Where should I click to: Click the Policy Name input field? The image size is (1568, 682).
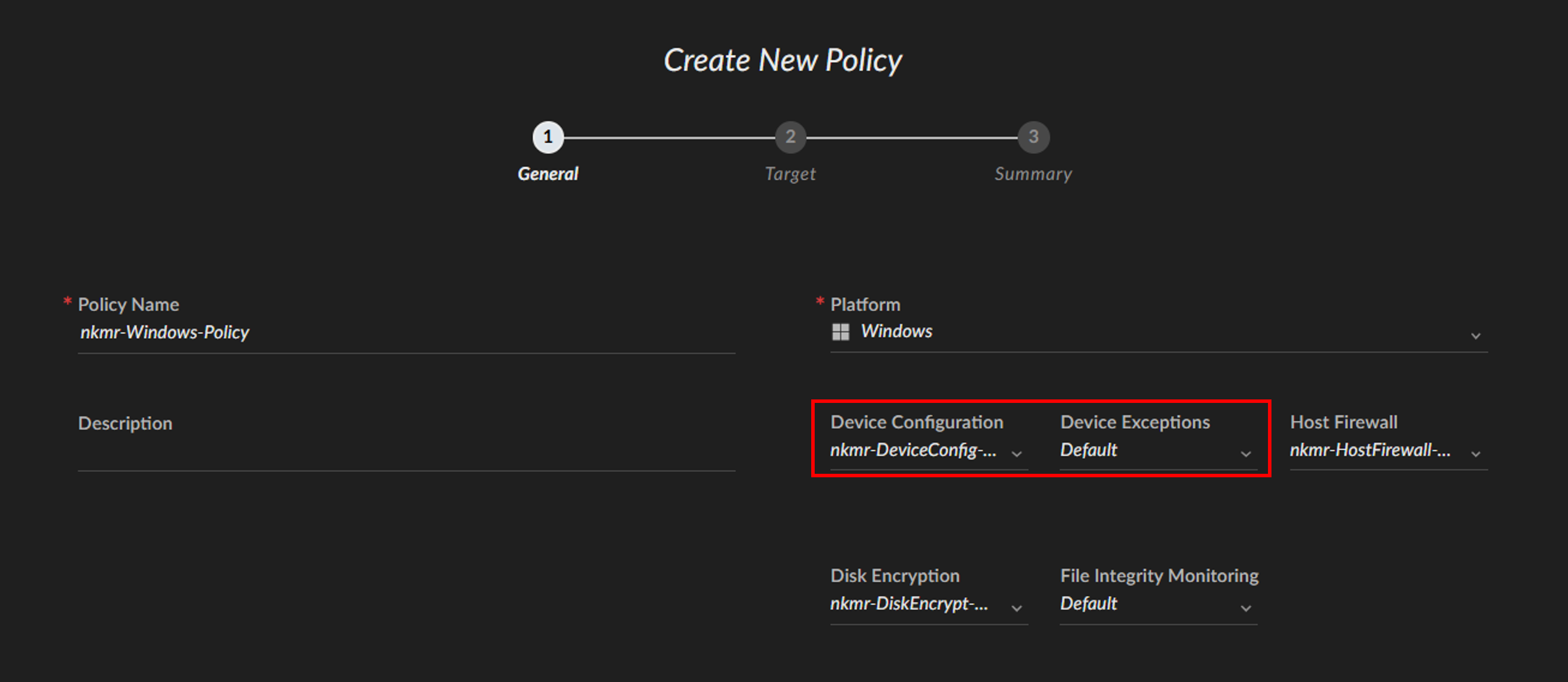point(406,333)
